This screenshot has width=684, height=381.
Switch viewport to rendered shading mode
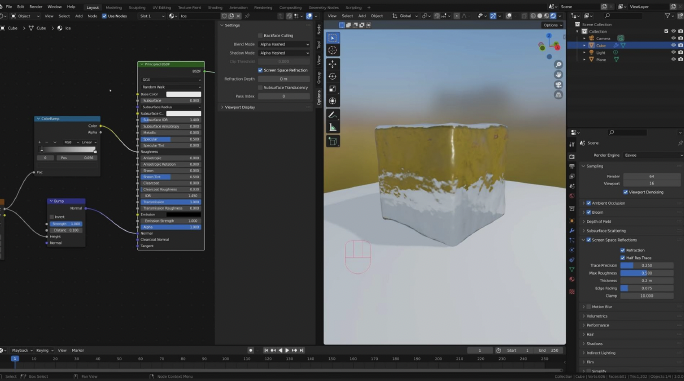[x=553, y=16]
